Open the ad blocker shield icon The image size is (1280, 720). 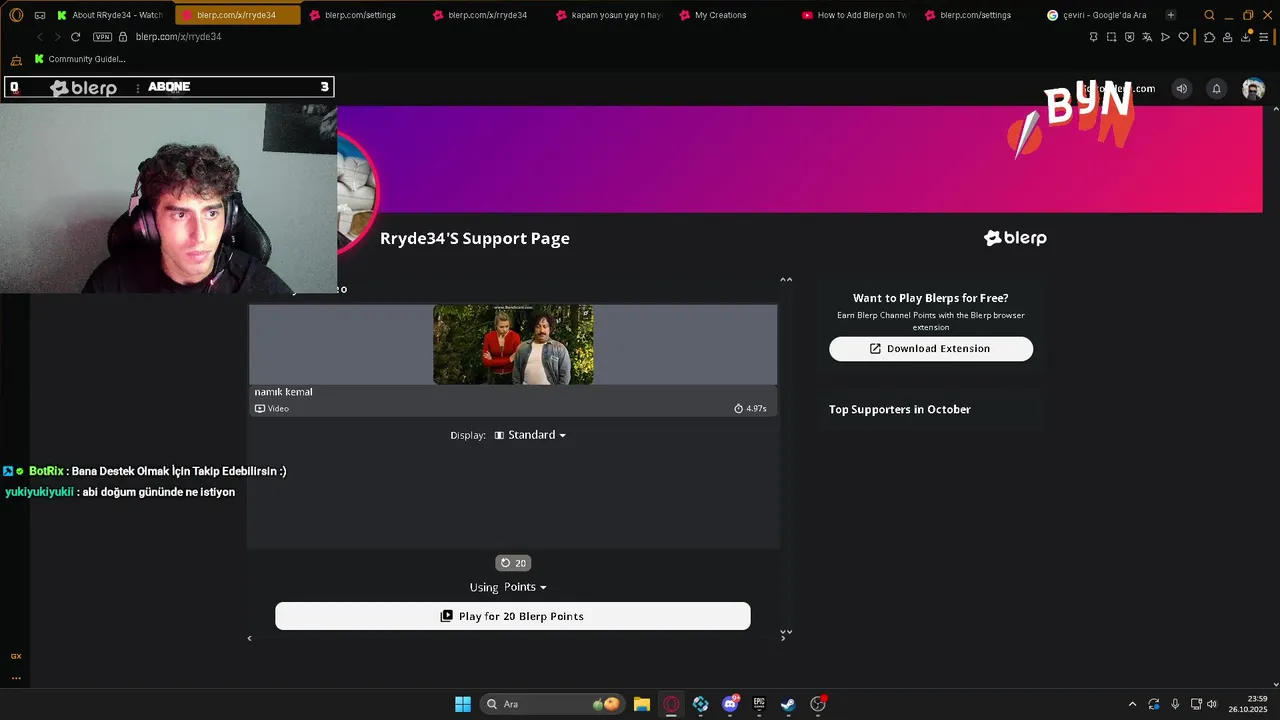click(x=1129, y=37)
